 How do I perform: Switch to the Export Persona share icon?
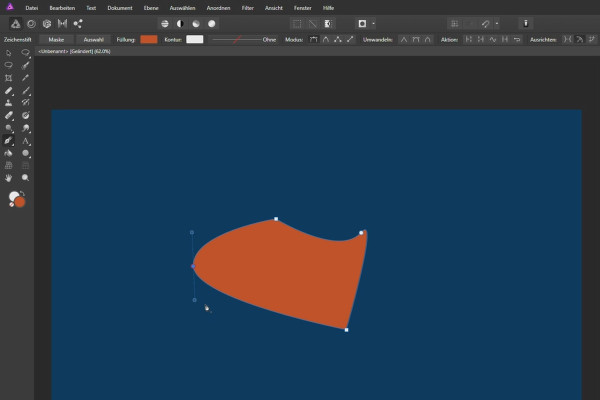[x=78, y=24]
